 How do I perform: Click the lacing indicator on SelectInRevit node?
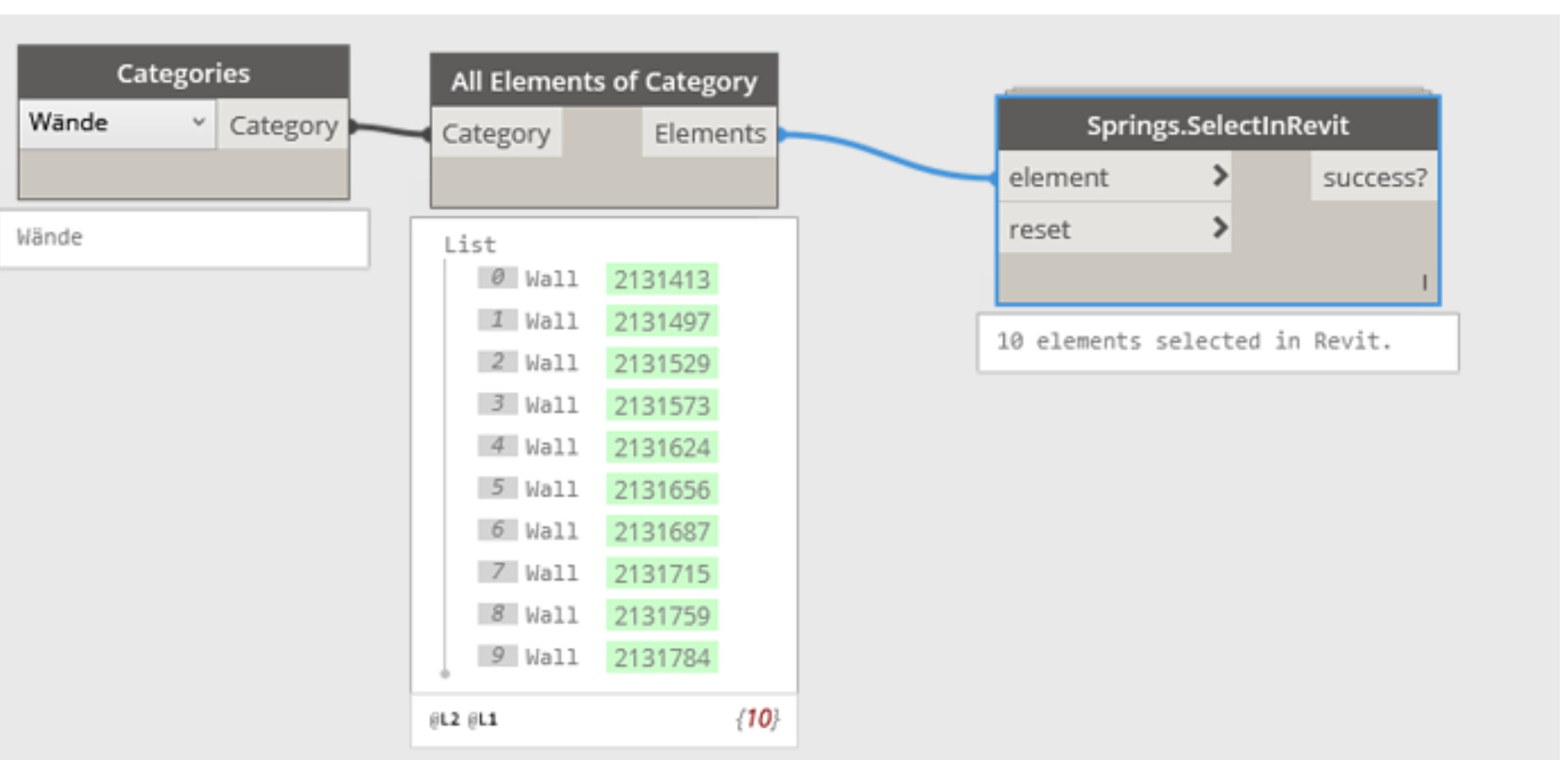point(1424,283)
